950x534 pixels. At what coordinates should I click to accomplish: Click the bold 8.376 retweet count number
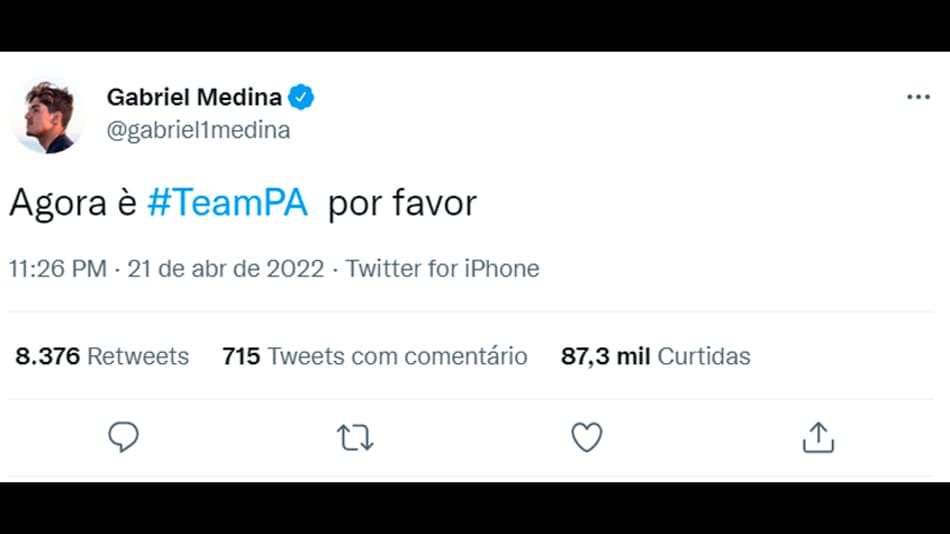pyautogui.click(x=47, y=356)
